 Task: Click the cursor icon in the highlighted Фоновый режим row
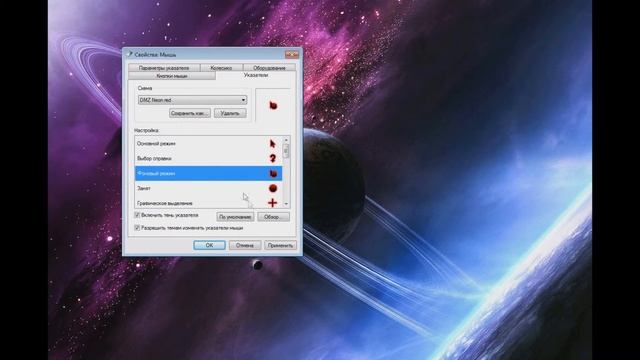(273, 173)
